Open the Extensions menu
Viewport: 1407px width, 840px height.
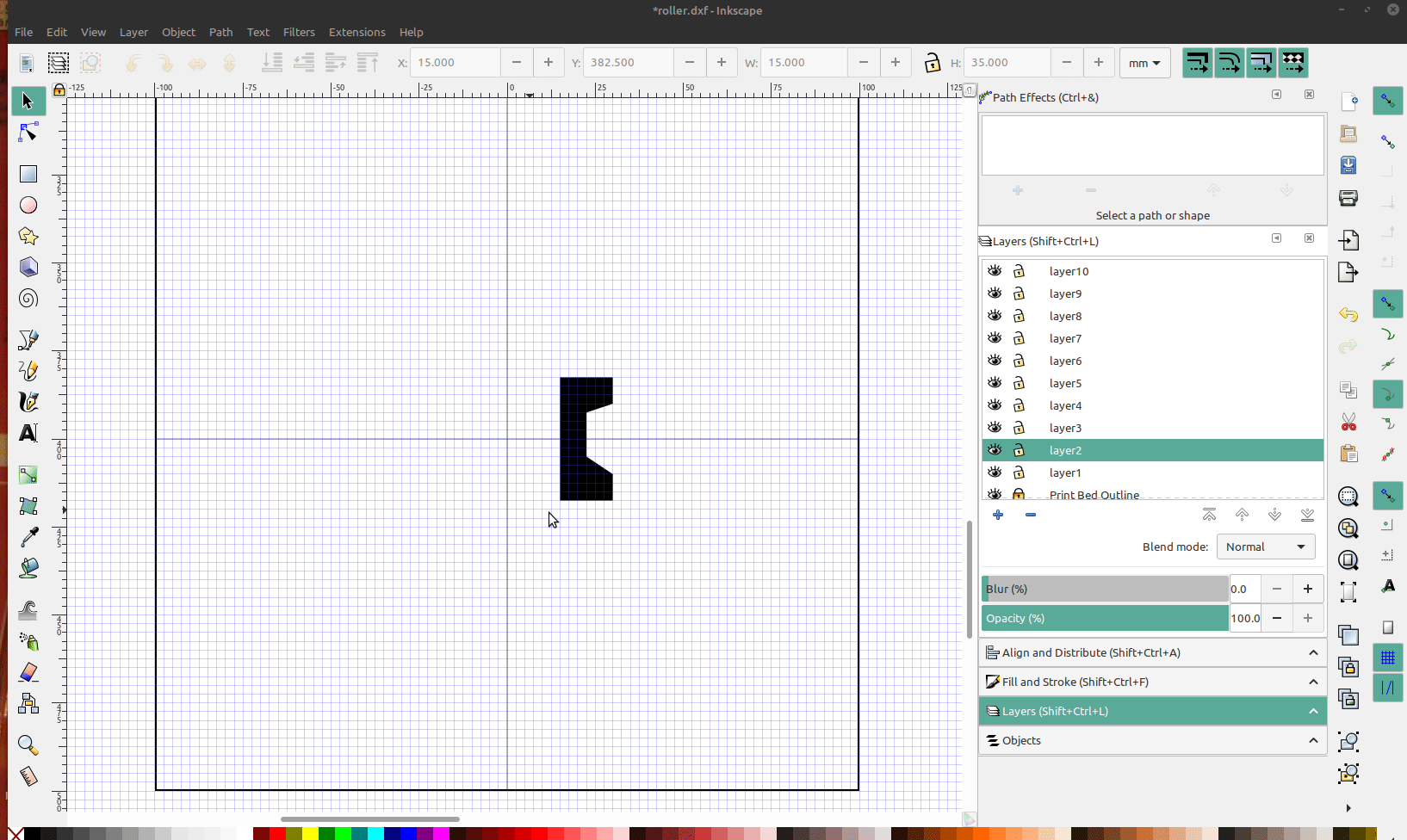pyautogui.click(x=356, y=32)
